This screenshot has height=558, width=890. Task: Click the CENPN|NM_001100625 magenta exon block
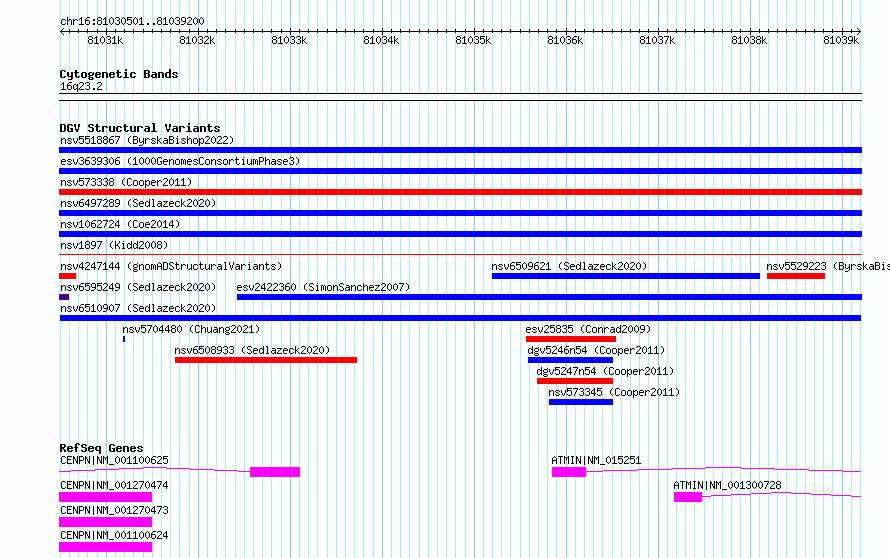point(275,472)
